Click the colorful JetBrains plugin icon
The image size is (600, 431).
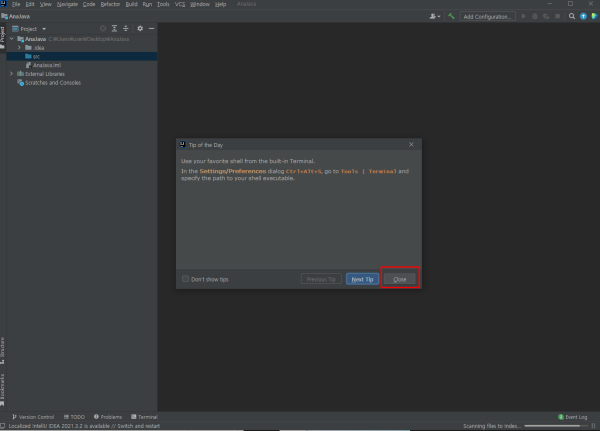click(594, 16)
